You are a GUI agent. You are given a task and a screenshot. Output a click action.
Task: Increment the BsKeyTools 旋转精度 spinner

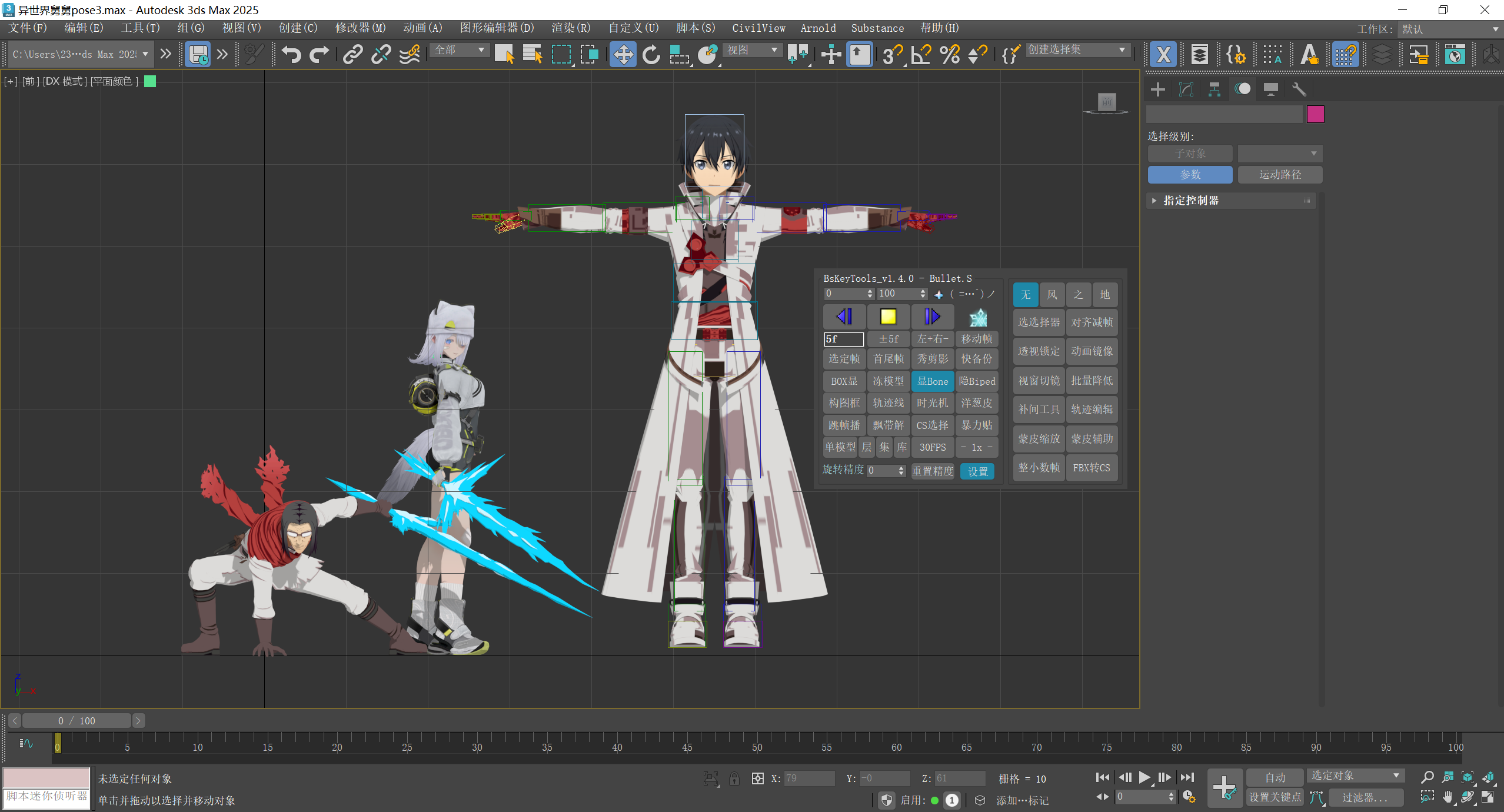click(901, 468)
